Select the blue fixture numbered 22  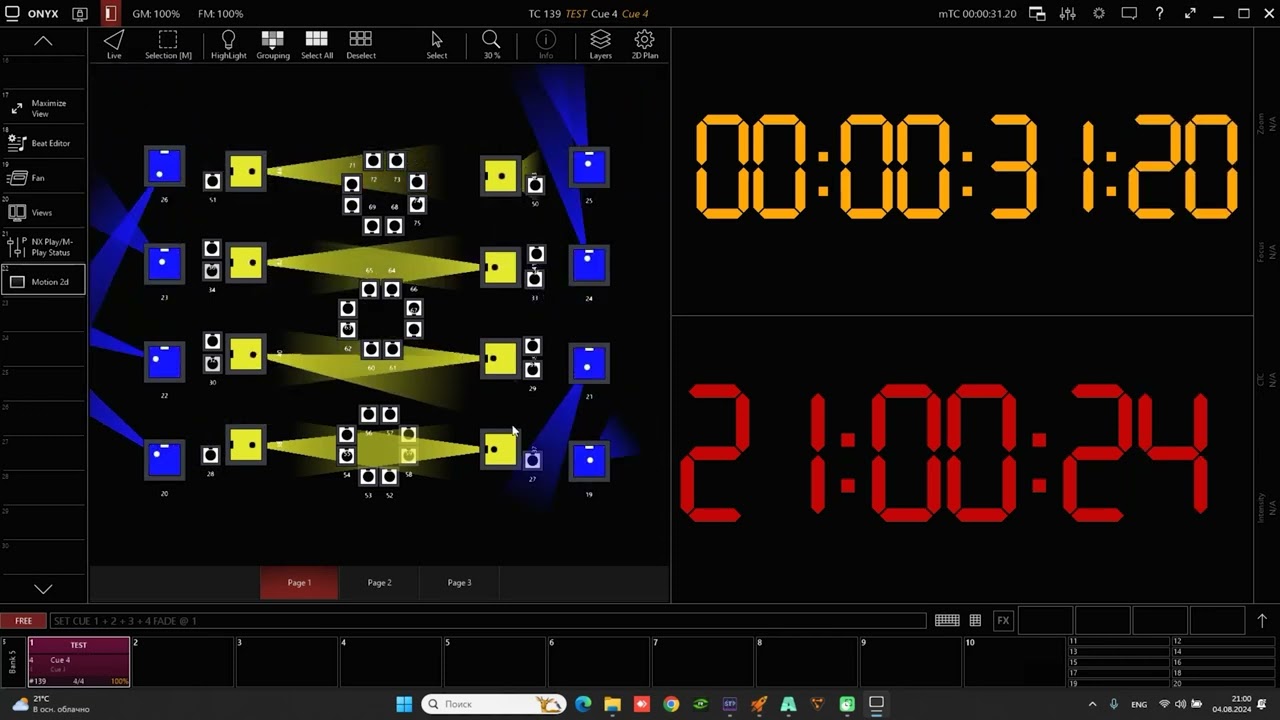click(164, 362)
